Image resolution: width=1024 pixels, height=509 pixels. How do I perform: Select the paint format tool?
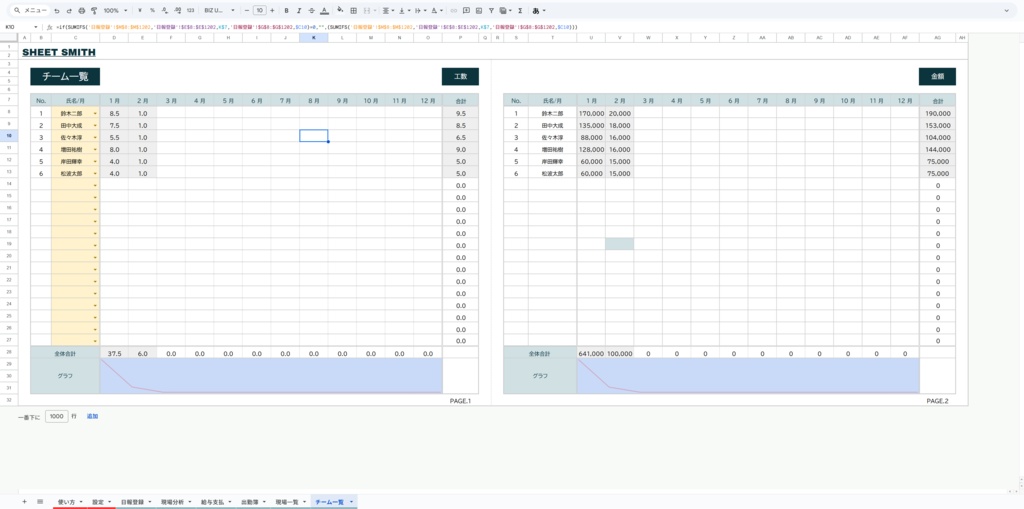pyautogui.click(x=94, y=11)
